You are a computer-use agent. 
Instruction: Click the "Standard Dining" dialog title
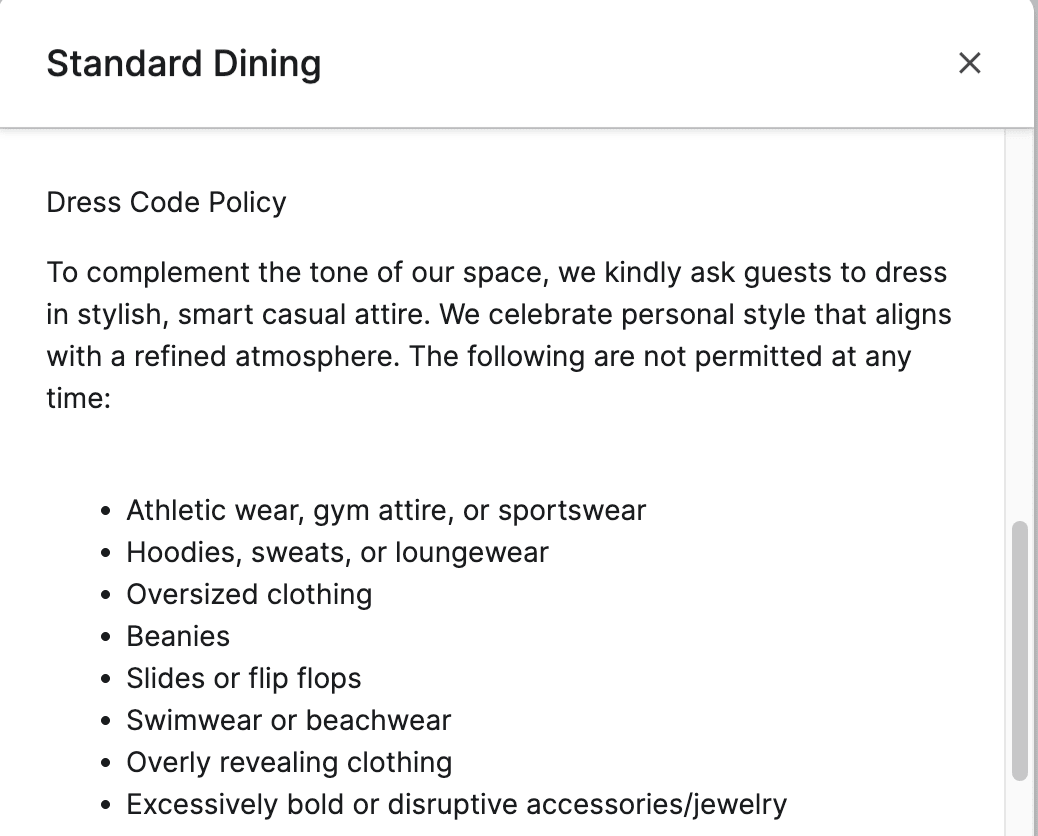pos(184,63)
